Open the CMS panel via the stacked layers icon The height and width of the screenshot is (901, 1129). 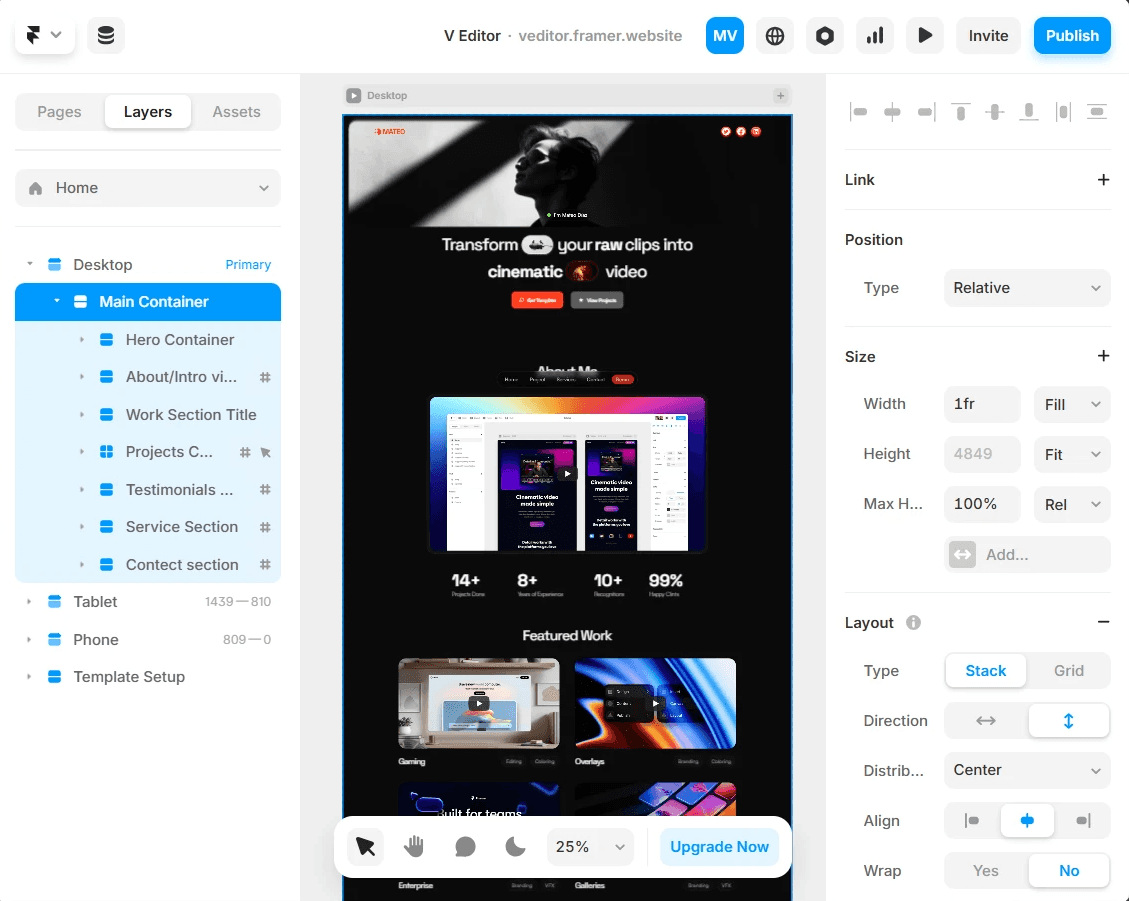pos(105,34)
